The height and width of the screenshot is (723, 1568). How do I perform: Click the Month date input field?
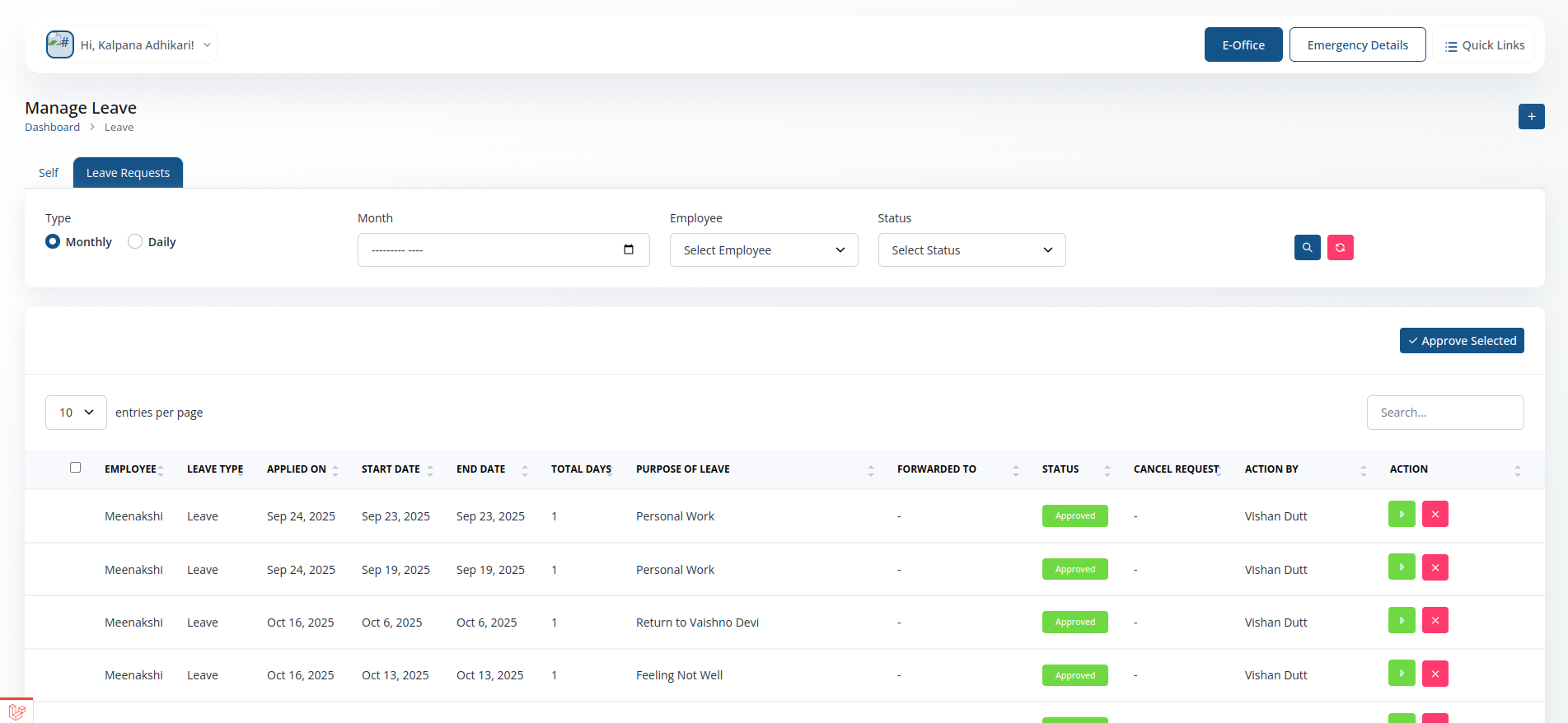tap(503, 250)
